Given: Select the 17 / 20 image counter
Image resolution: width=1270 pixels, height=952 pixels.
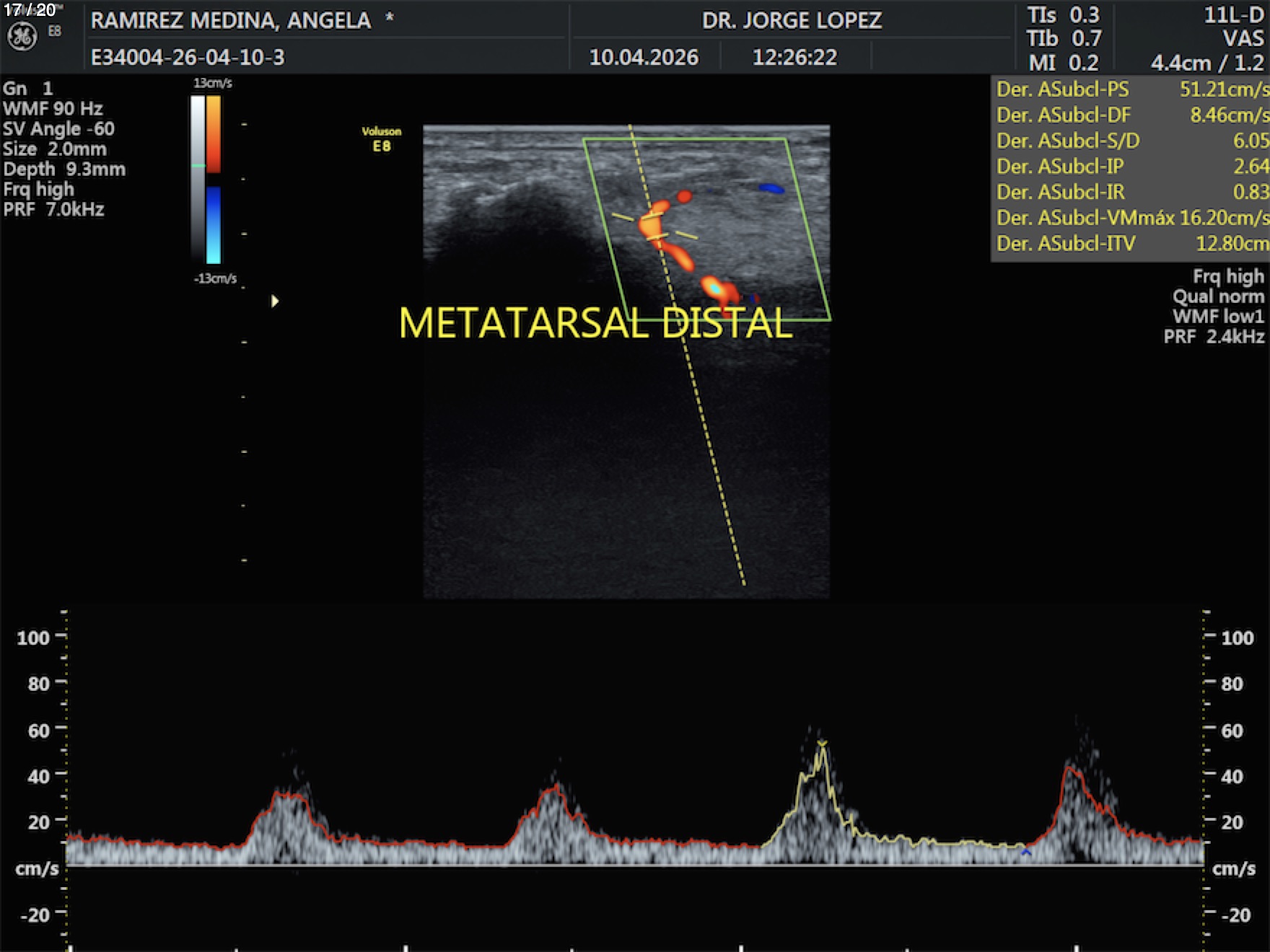Looking at the screenshot, I should pos(30,10).
